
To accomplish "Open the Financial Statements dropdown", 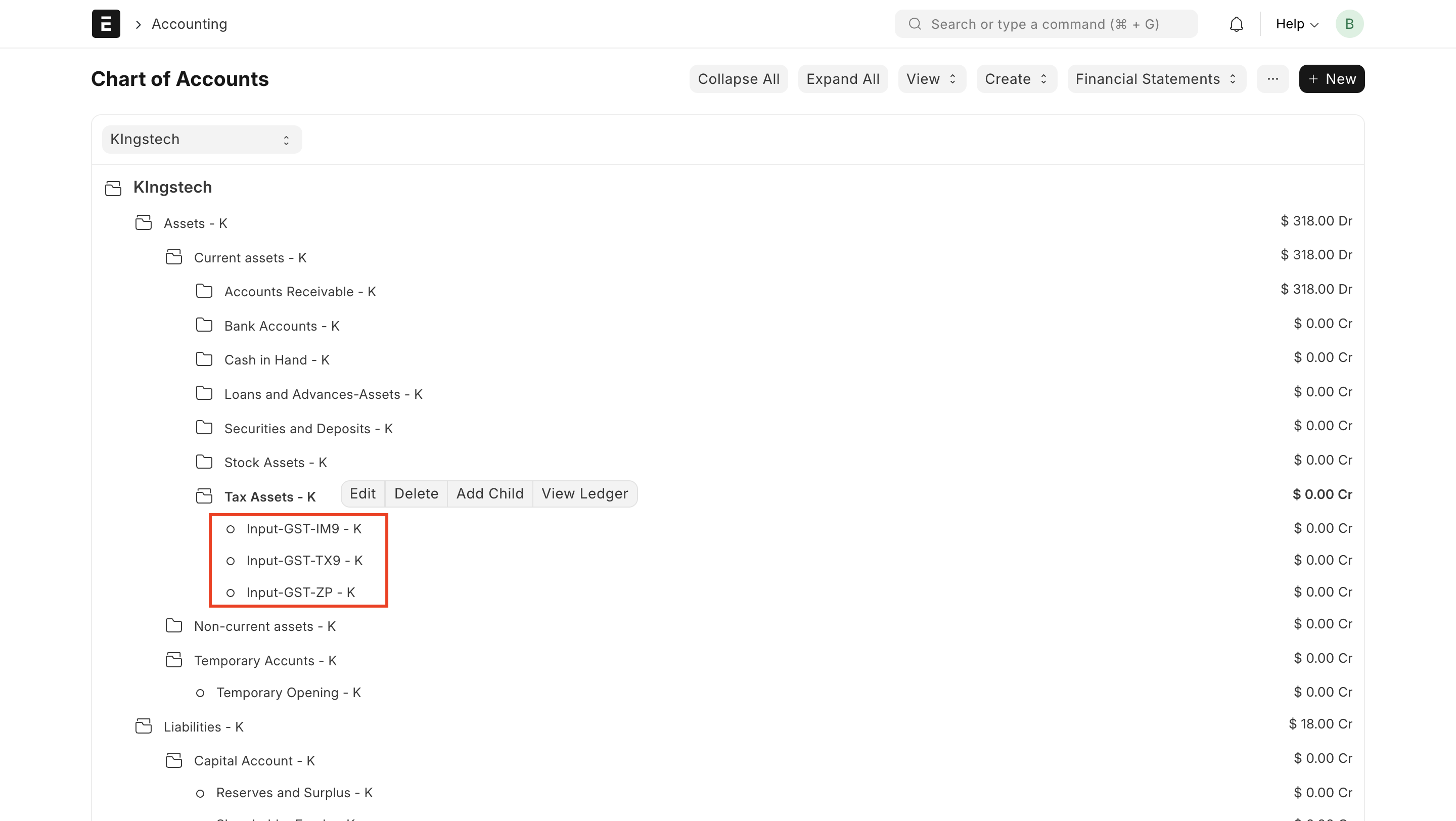I will point(1156,79).
